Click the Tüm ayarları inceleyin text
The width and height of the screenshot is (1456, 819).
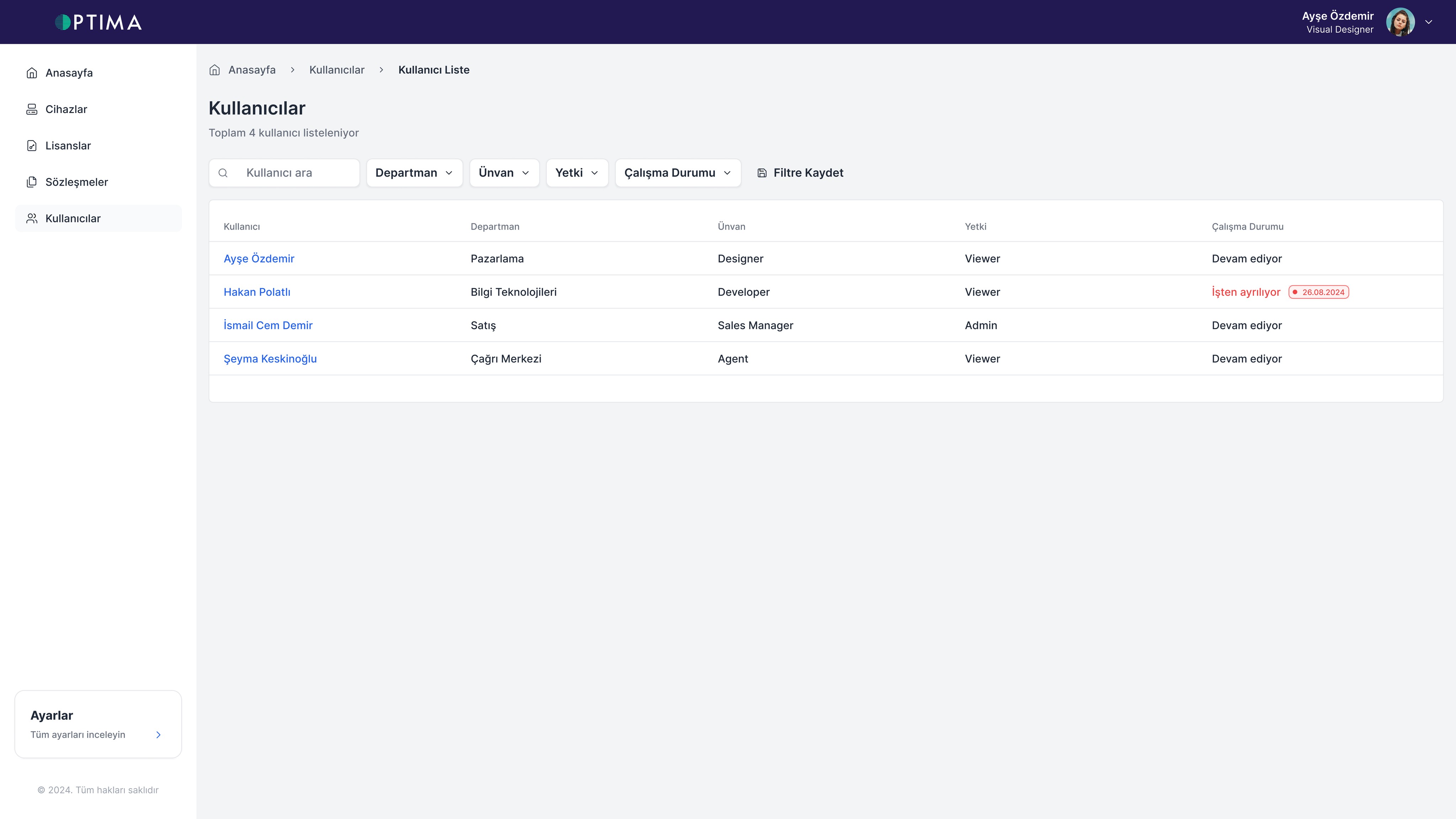(x=78, y=735)
